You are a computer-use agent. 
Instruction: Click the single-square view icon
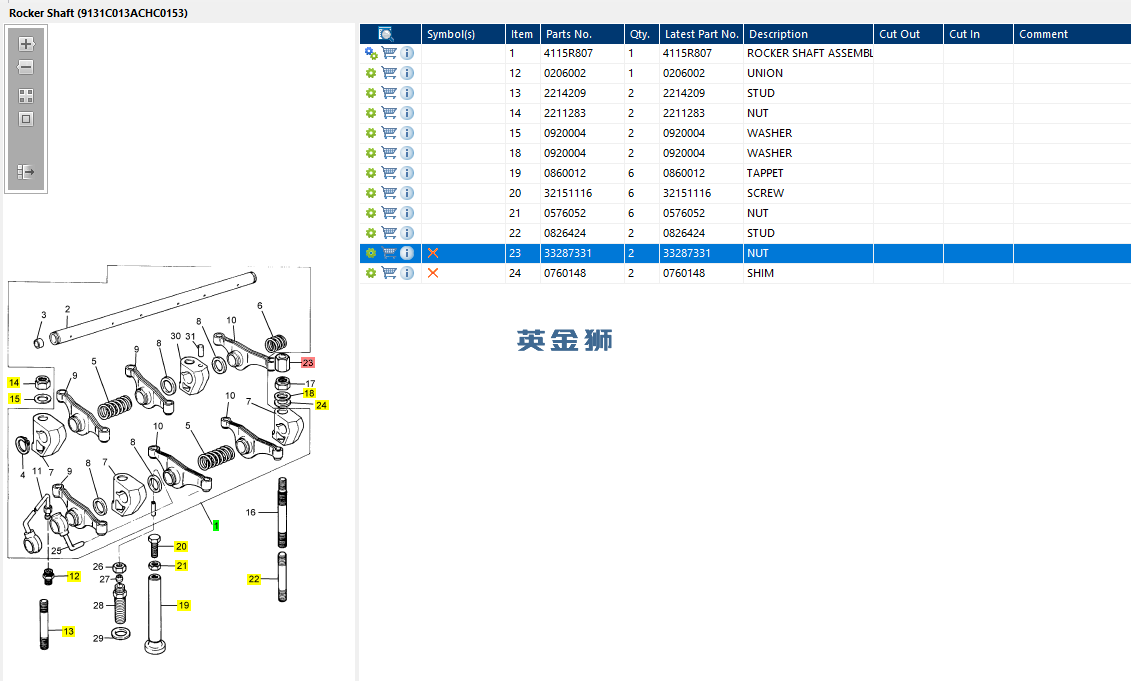26,119
